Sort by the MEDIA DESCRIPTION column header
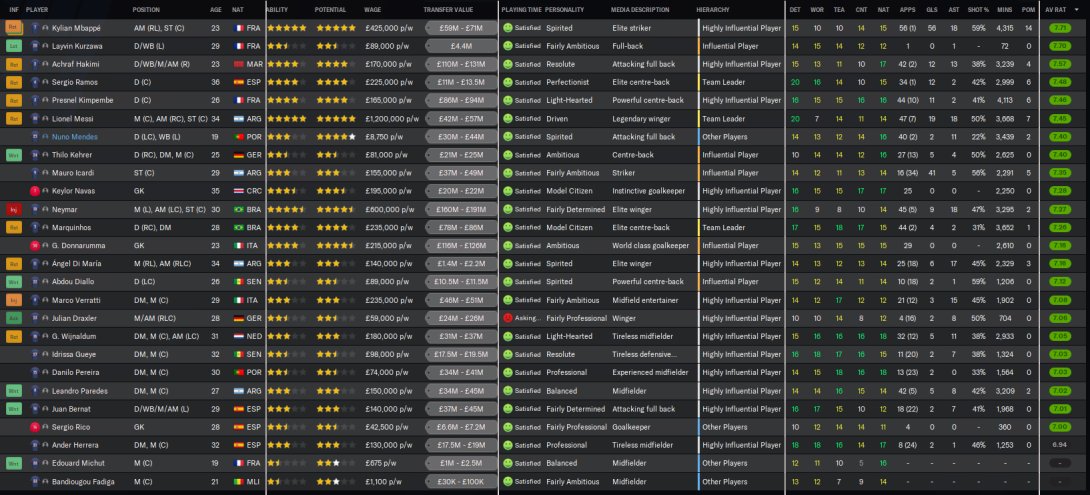This screenshot has height=495, width=1090. point(640,10)
